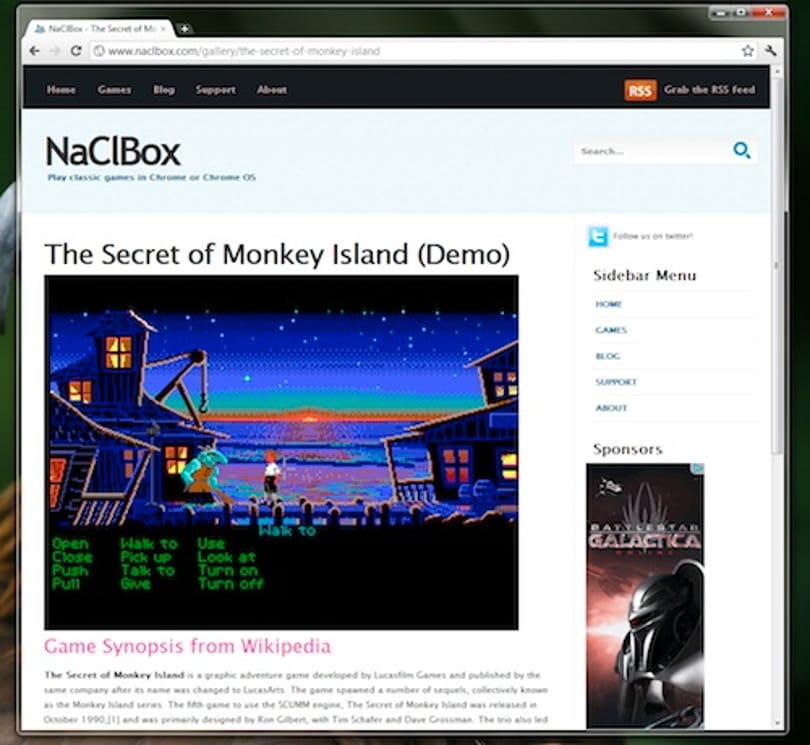Focus the Search... input field

pyautogui.click(x=652, y=151)
